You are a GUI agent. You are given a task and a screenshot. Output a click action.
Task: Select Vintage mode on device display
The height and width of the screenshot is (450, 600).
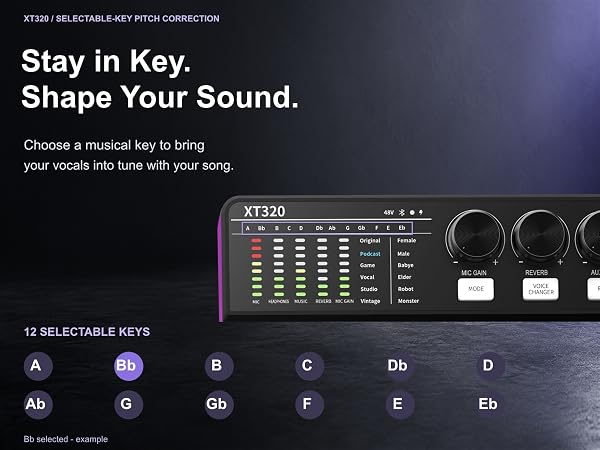pyautogui.click(x=370, y=301)
